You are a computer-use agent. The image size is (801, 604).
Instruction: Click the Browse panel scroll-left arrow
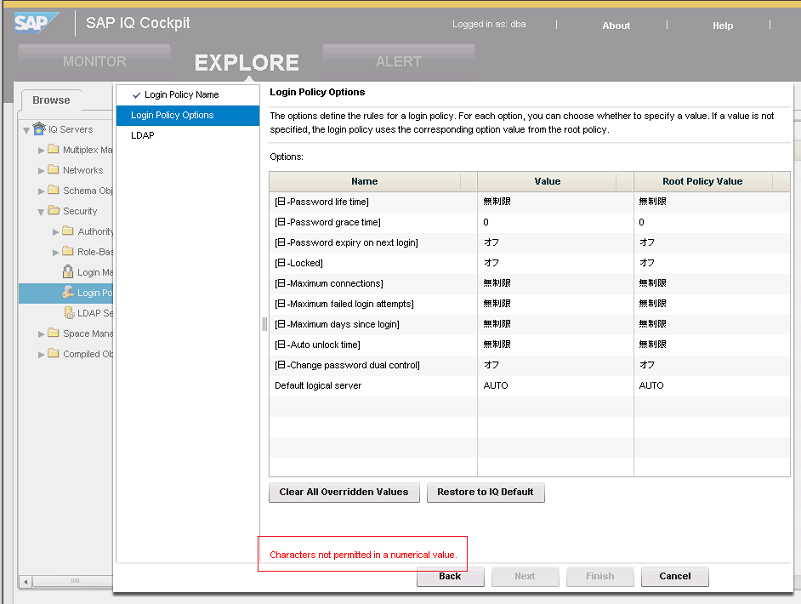tap(25, 581)
